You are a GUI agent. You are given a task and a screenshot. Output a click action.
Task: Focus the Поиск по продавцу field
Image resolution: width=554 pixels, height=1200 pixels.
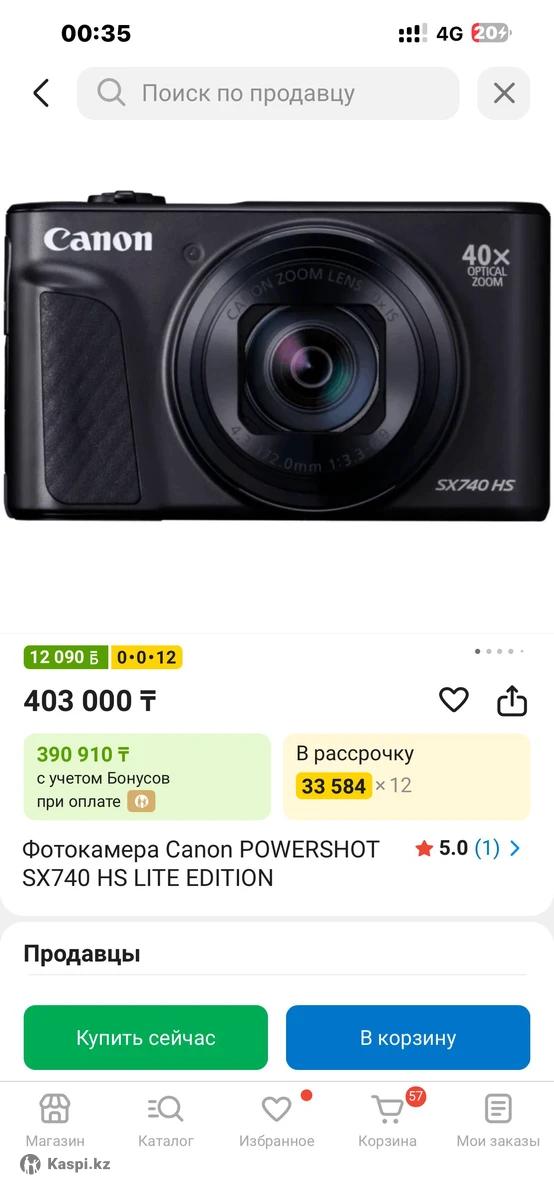[x=268, y=93]
